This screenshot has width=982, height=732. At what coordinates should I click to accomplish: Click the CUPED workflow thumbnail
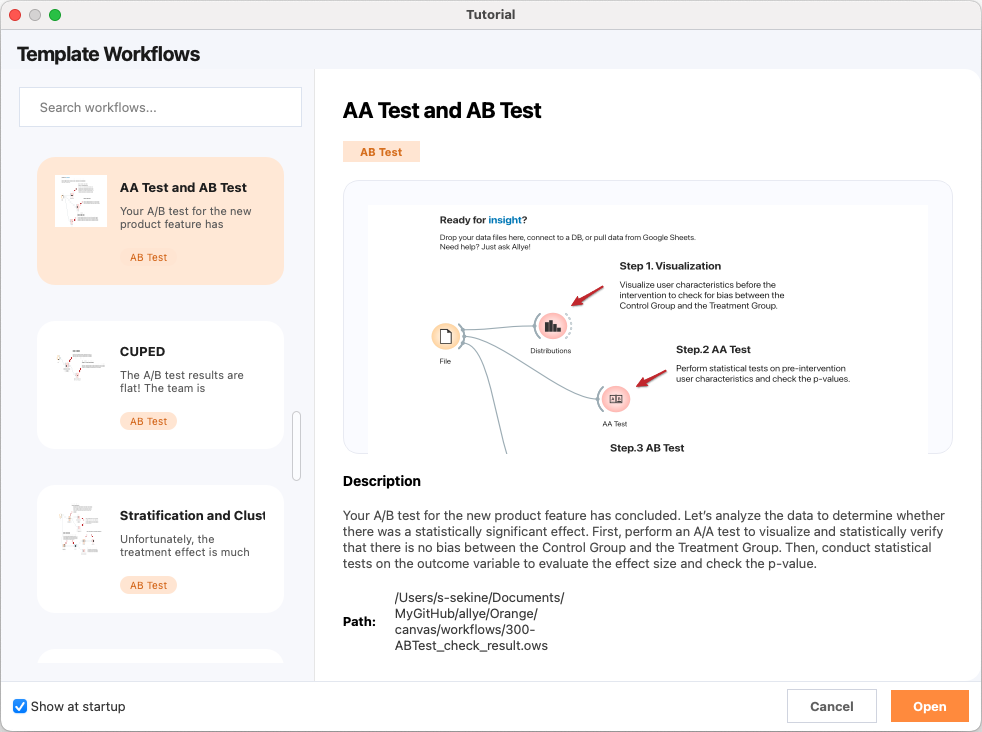(80, 364)
